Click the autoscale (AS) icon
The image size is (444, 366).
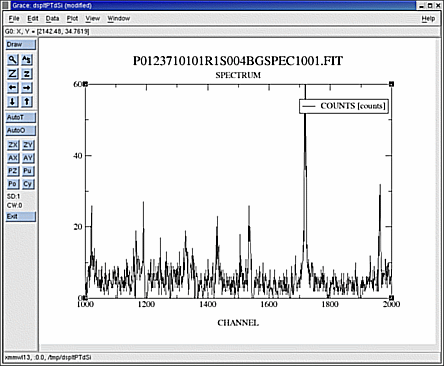(x=27, y=60)
